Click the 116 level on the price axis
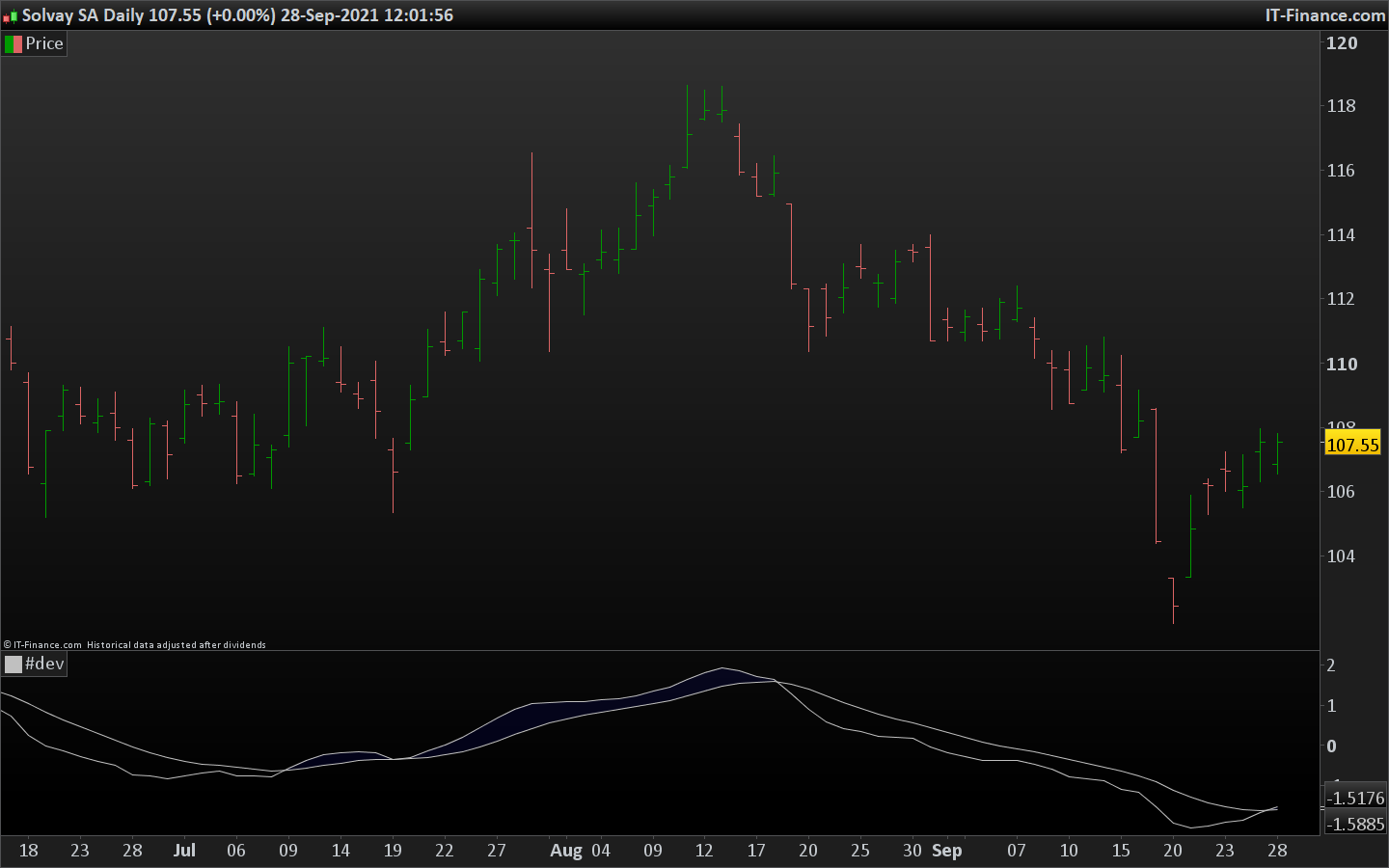The width and height of the screenshot is (1389, 868). tap(1342, 171)
